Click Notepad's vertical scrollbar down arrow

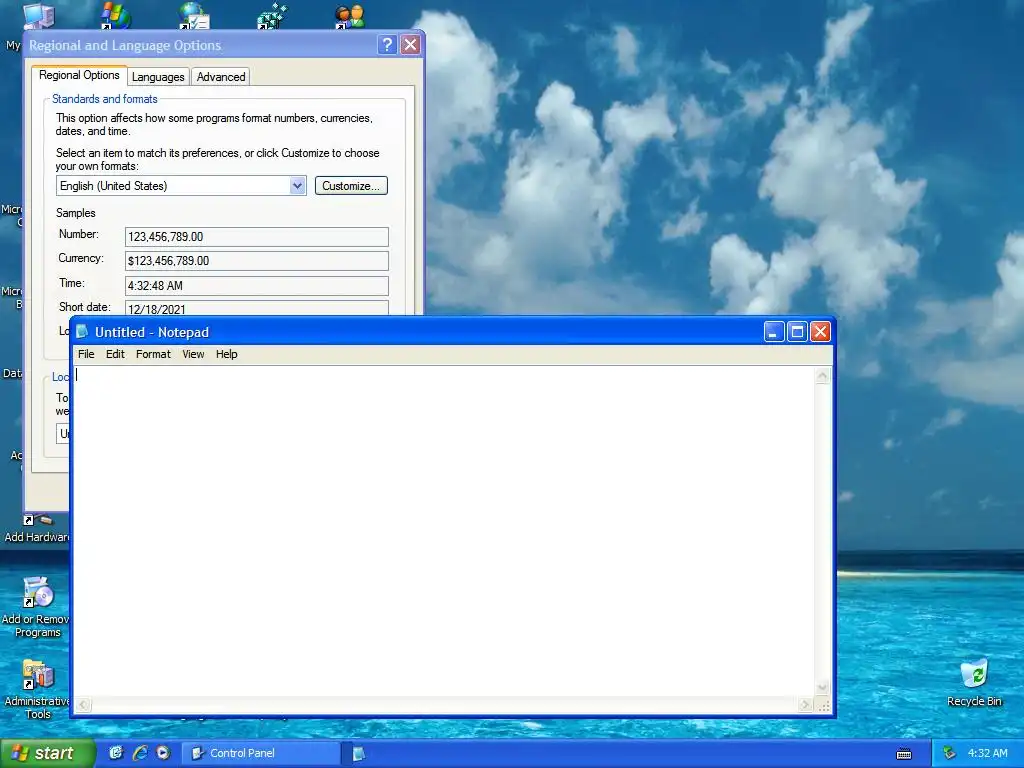pos(823,688)
